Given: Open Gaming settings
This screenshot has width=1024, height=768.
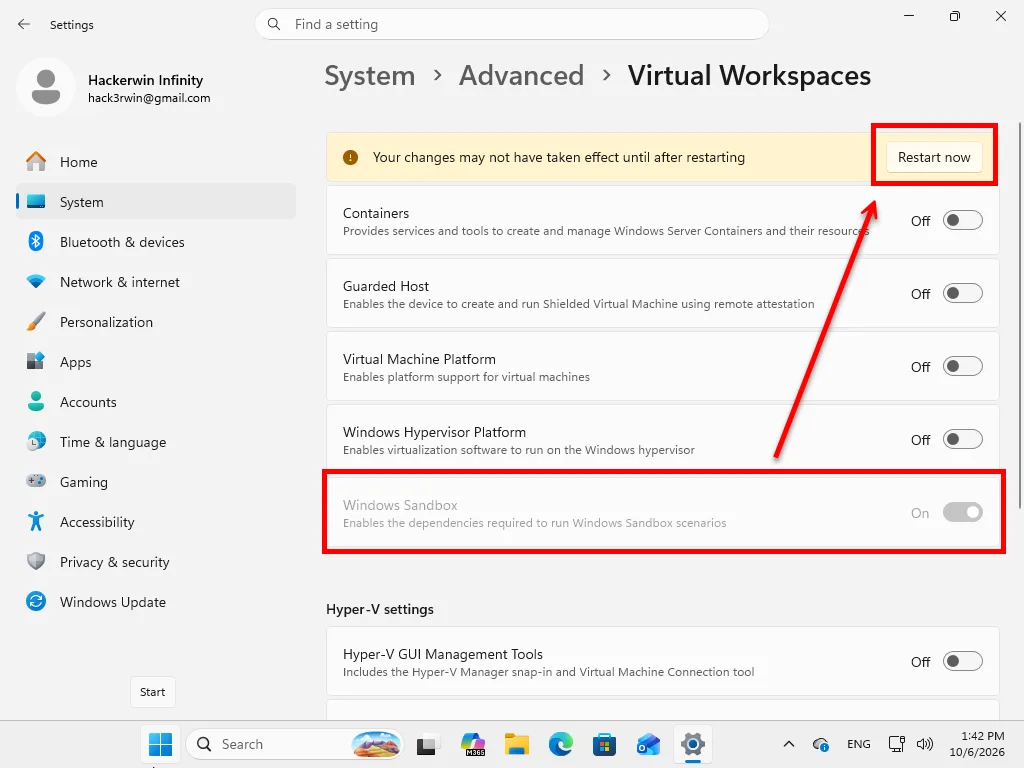Looking at the screenshot, I should [x=156, y=482].
